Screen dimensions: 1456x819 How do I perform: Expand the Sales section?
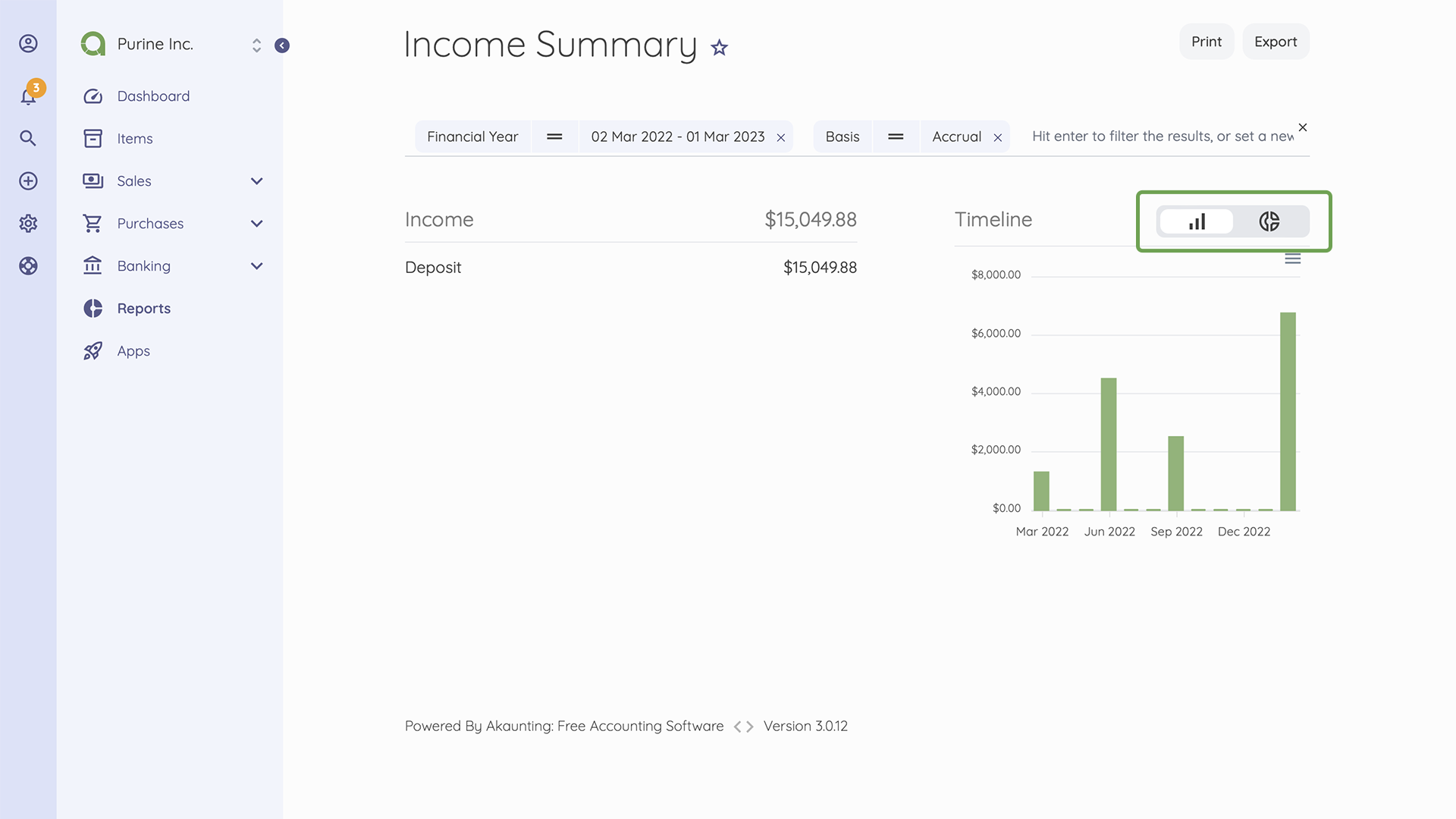click(x=256, y=180)
